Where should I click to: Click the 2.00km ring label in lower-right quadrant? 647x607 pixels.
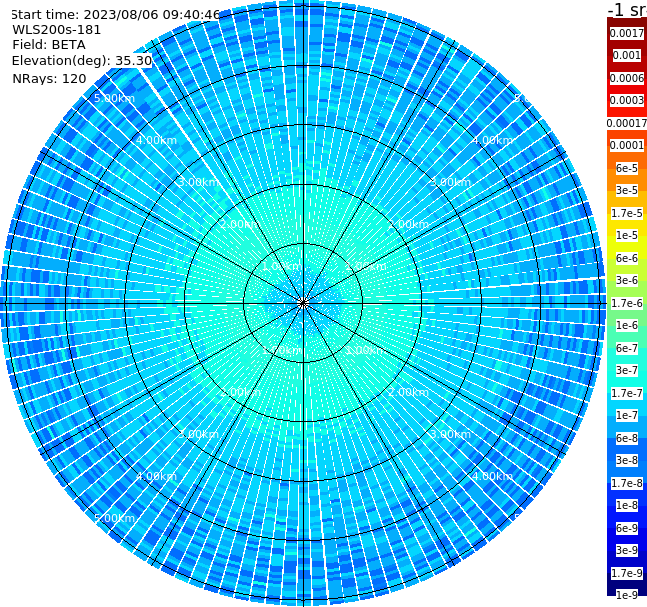408,392
